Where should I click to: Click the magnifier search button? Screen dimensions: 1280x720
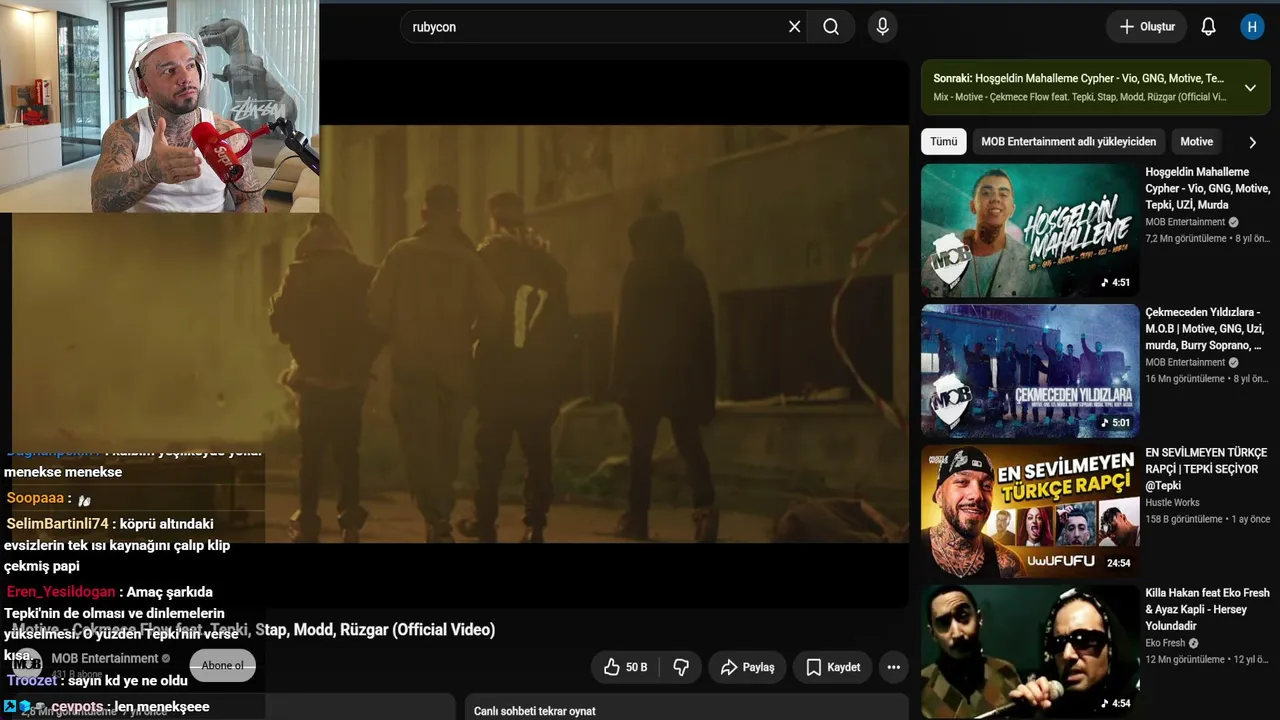coord(831,27)
